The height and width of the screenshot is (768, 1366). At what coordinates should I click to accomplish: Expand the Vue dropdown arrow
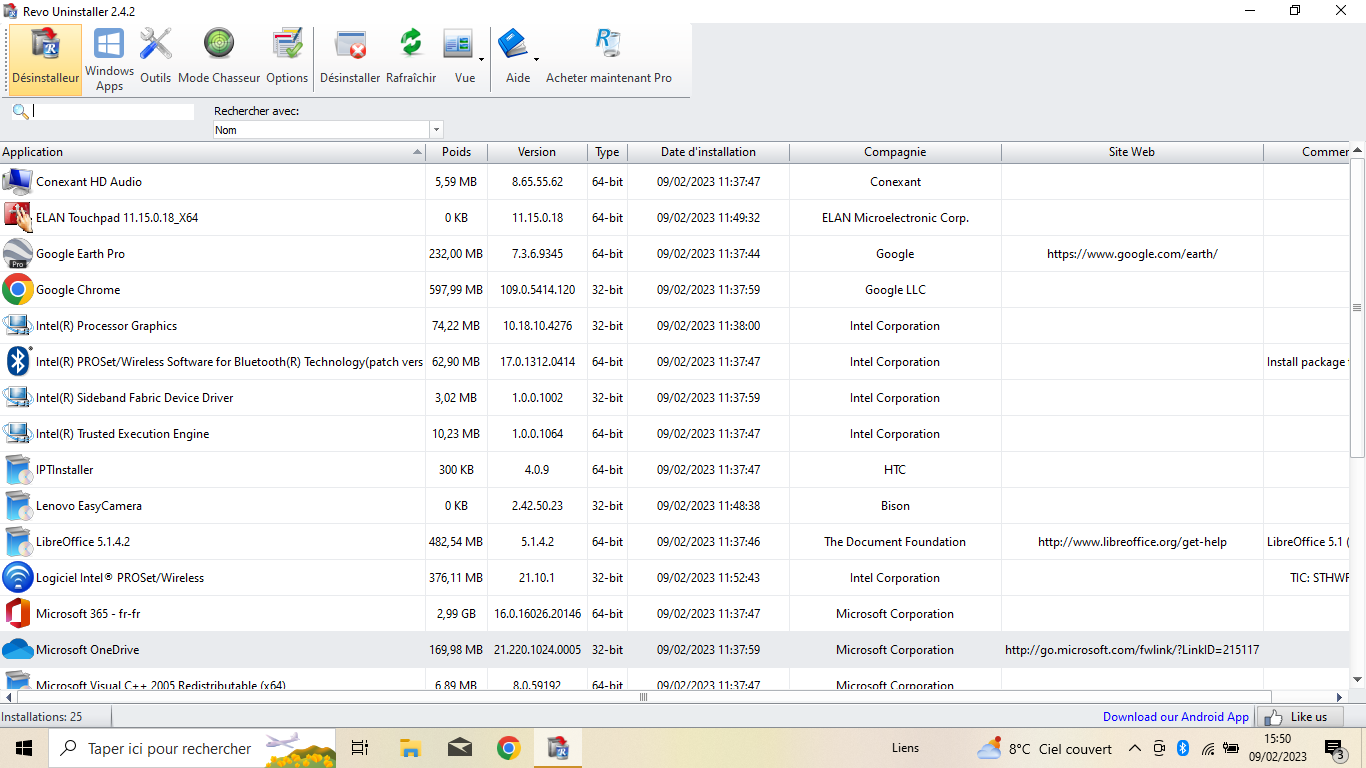tap(481, 59)
